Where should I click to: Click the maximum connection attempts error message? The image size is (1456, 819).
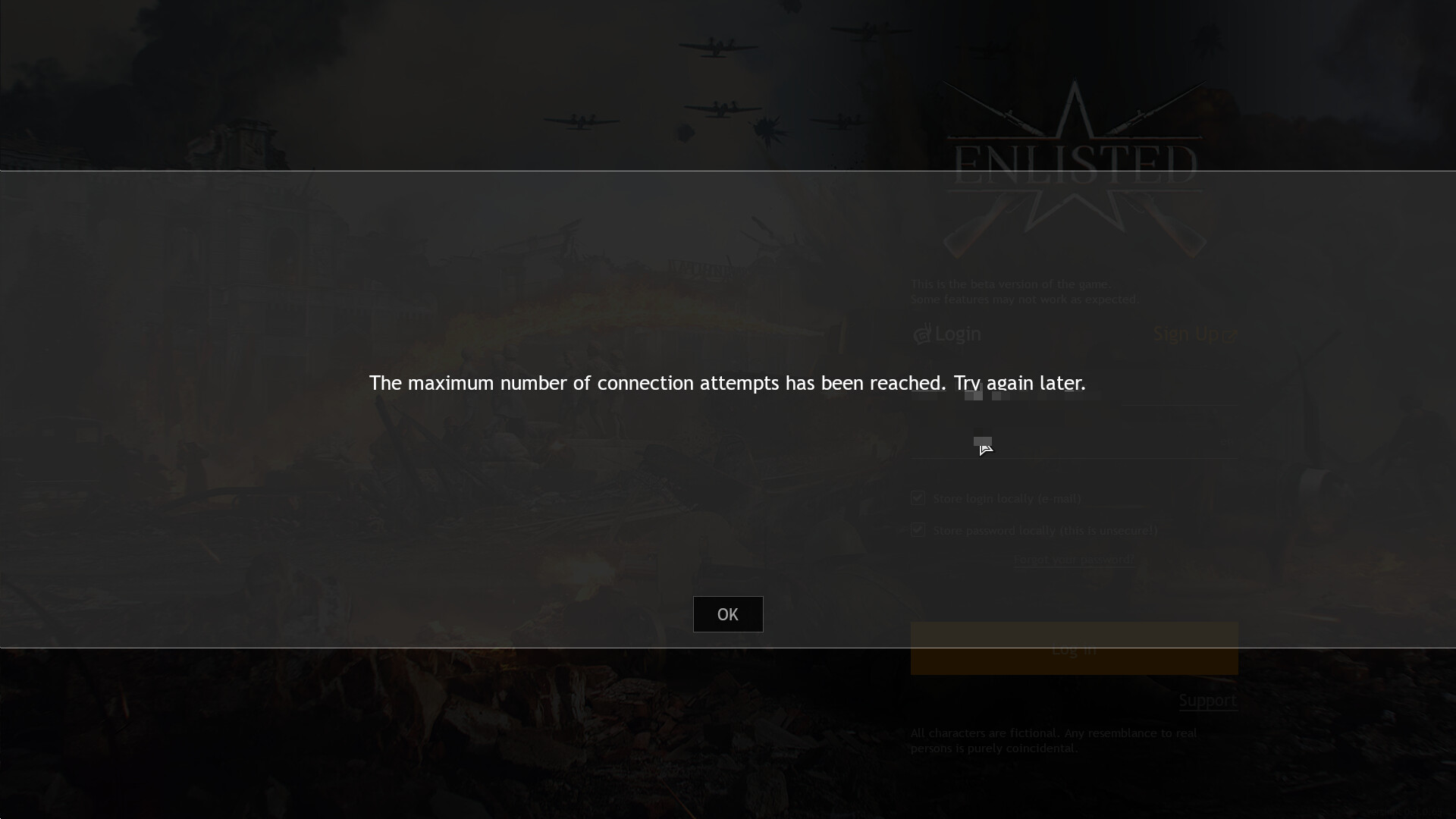pyautogui.click(x=727, y=383)
